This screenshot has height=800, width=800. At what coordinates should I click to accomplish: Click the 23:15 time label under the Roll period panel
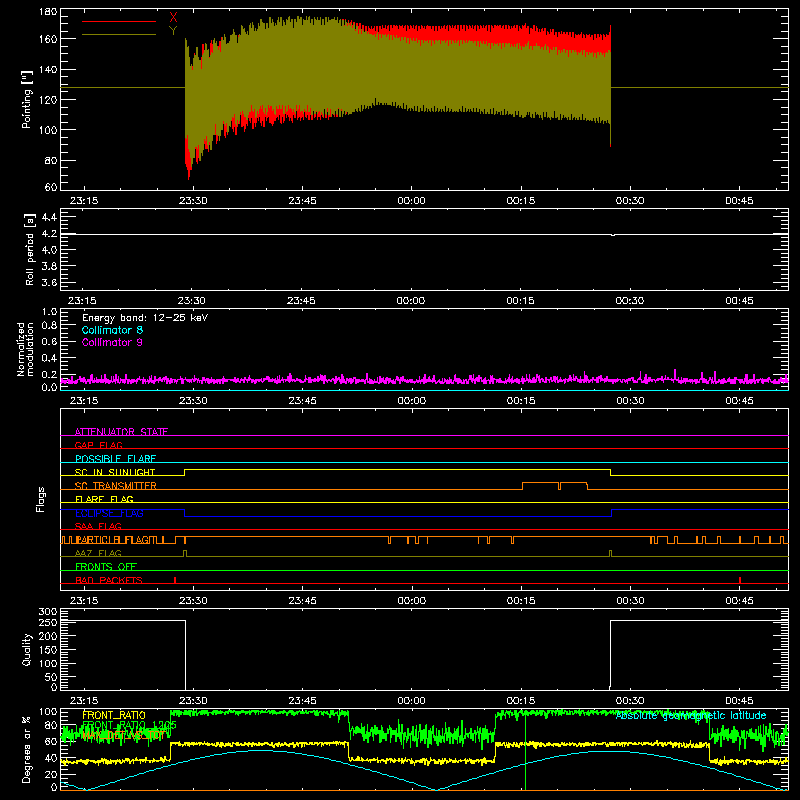tap(83, 301)
